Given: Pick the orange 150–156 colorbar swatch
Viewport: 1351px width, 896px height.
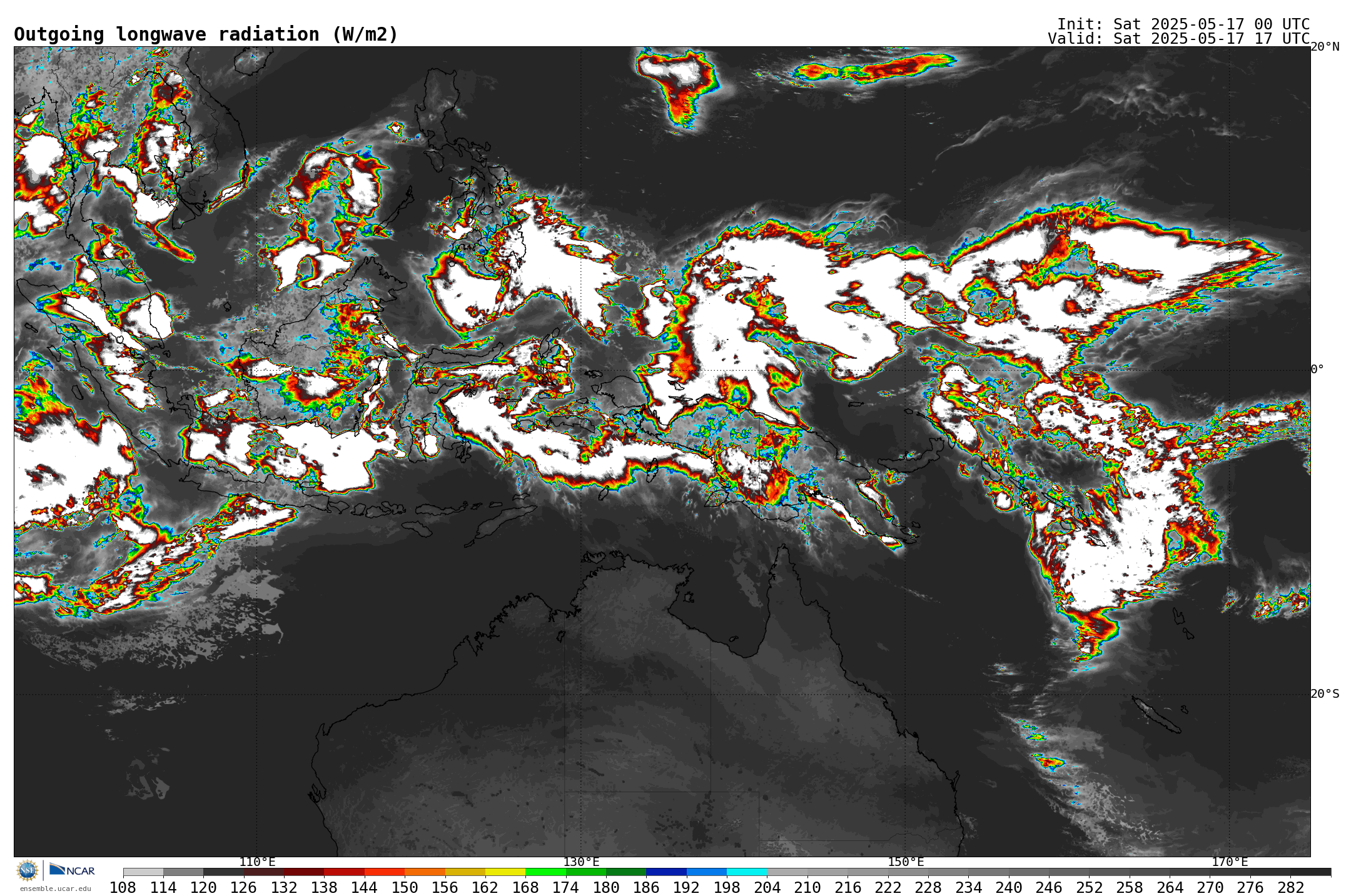Looking at the screenshot, I should pyautogui.click(x=425, y=872).
